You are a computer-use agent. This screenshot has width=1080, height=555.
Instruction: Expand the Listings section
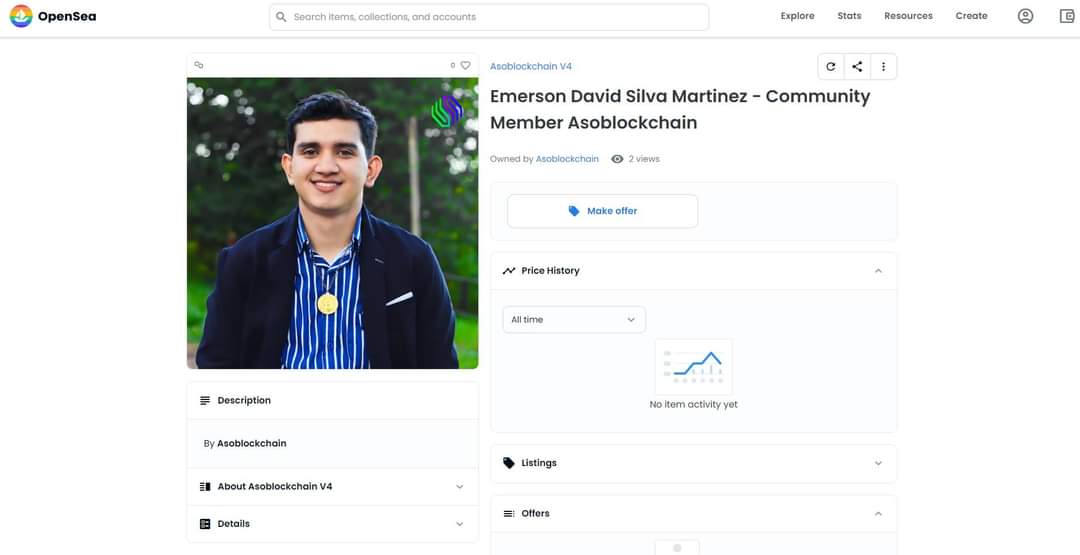(x=878, y=463)
